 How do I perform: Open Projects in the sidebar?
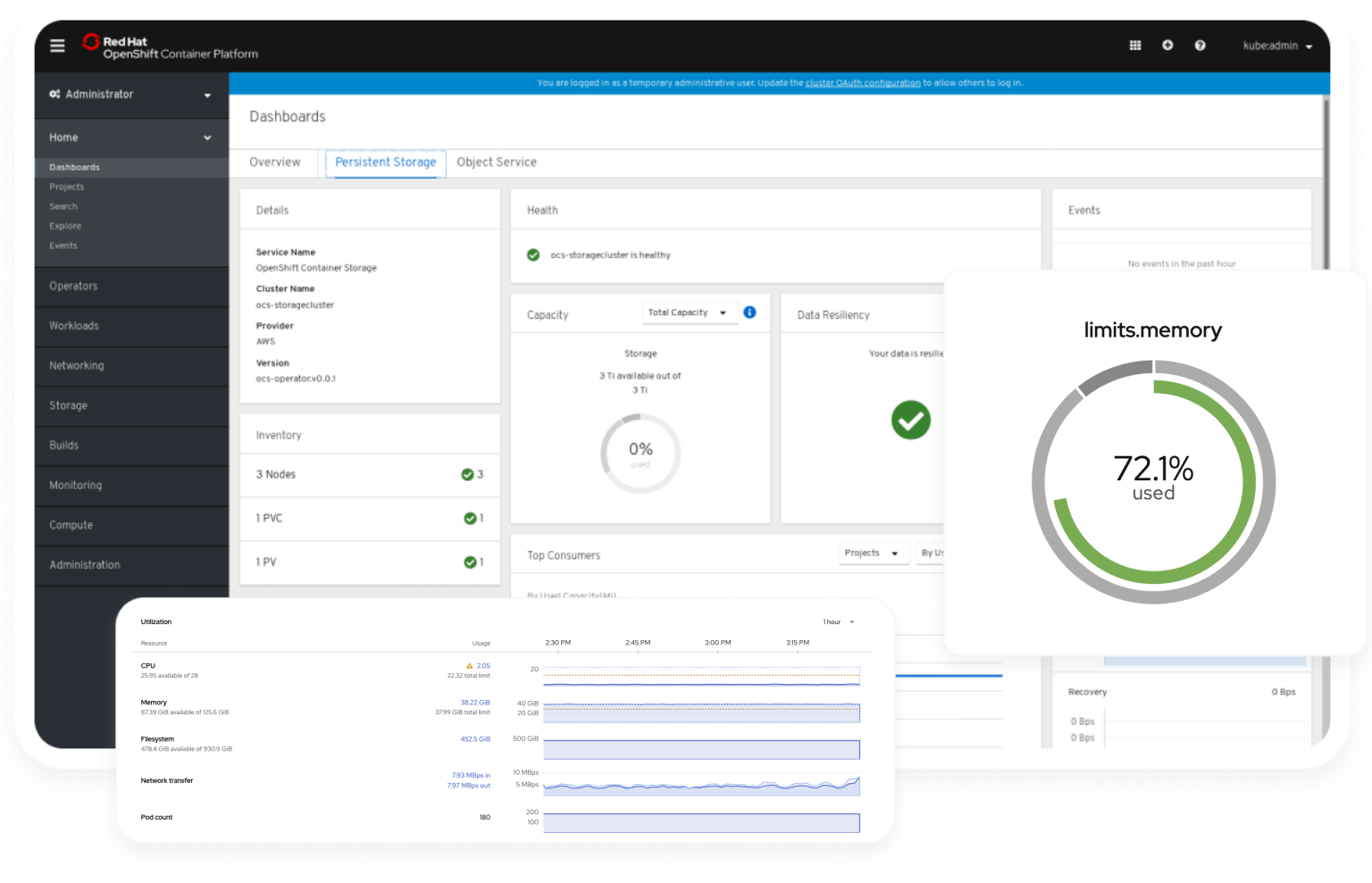67,187
